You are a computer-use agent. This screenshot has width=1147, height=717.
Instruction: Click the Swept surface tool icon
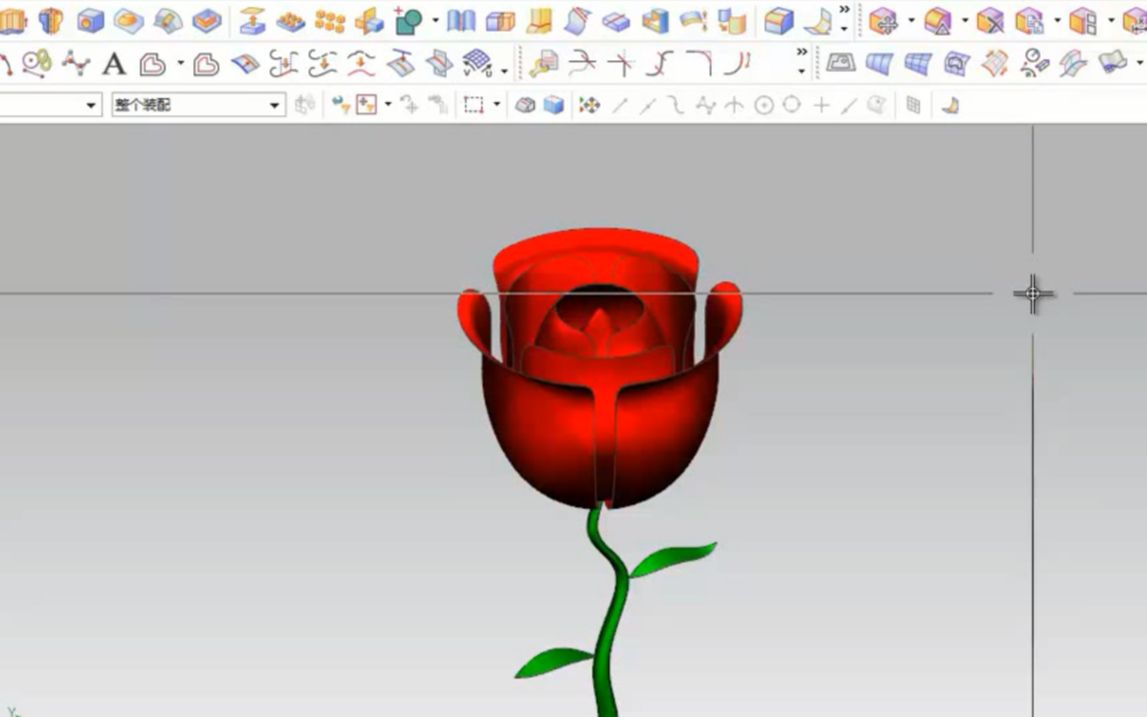click(x=1073, y=64)
